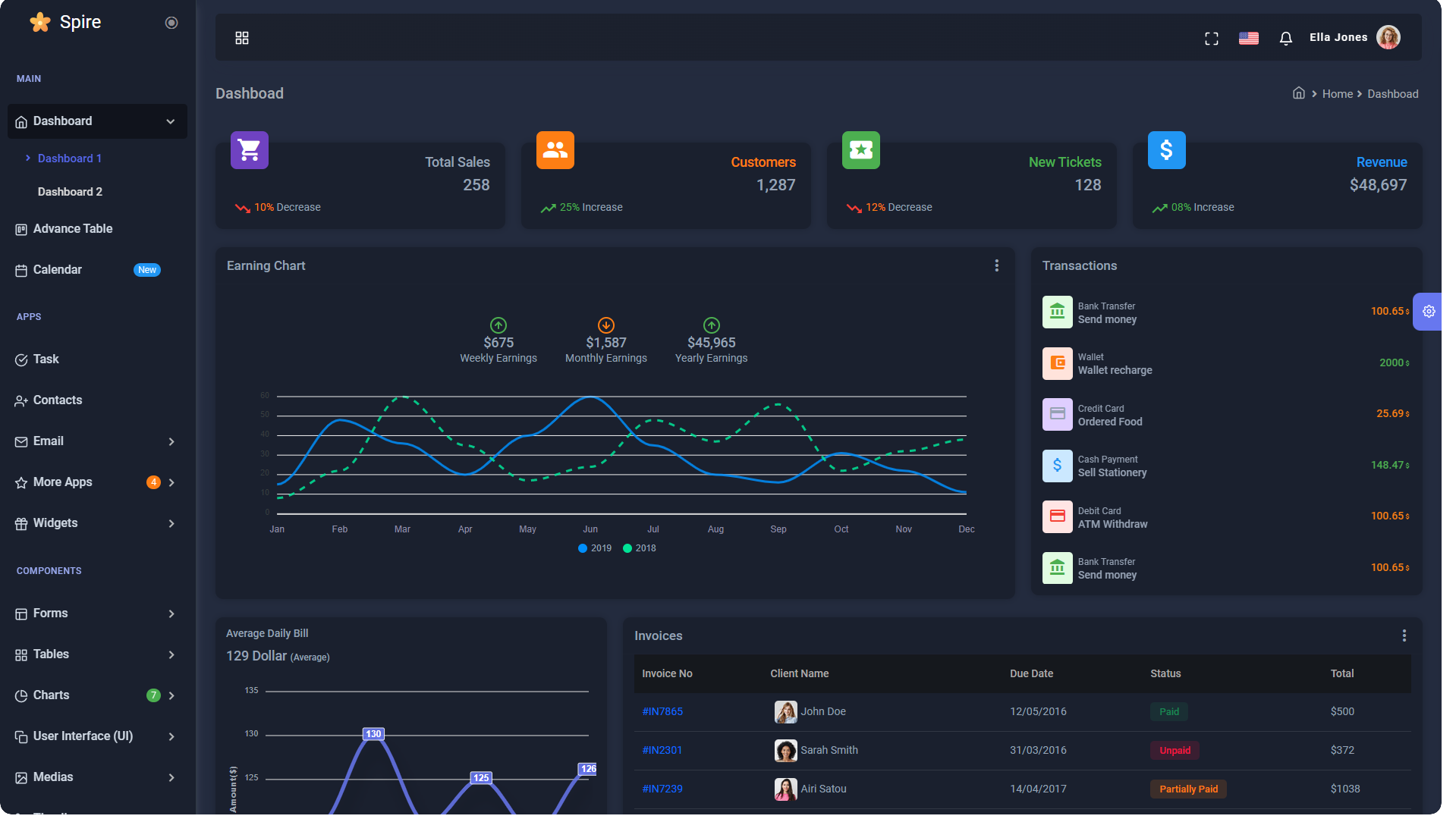Expand the Email sidebar section
This screenshot has height=819, width=1456.
96,441
